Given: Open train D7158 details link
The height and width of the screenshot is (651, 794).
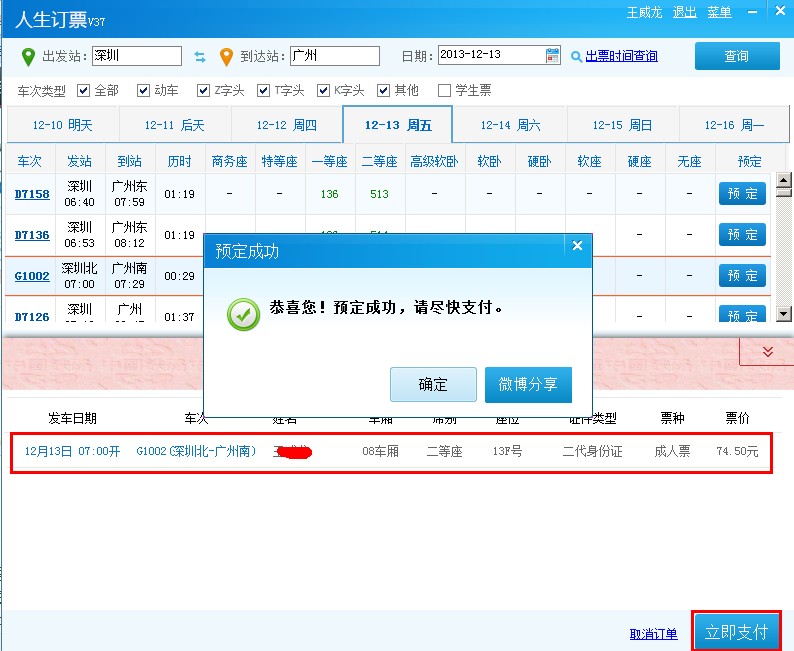Looking at the screenshot, I should point(32,194).
